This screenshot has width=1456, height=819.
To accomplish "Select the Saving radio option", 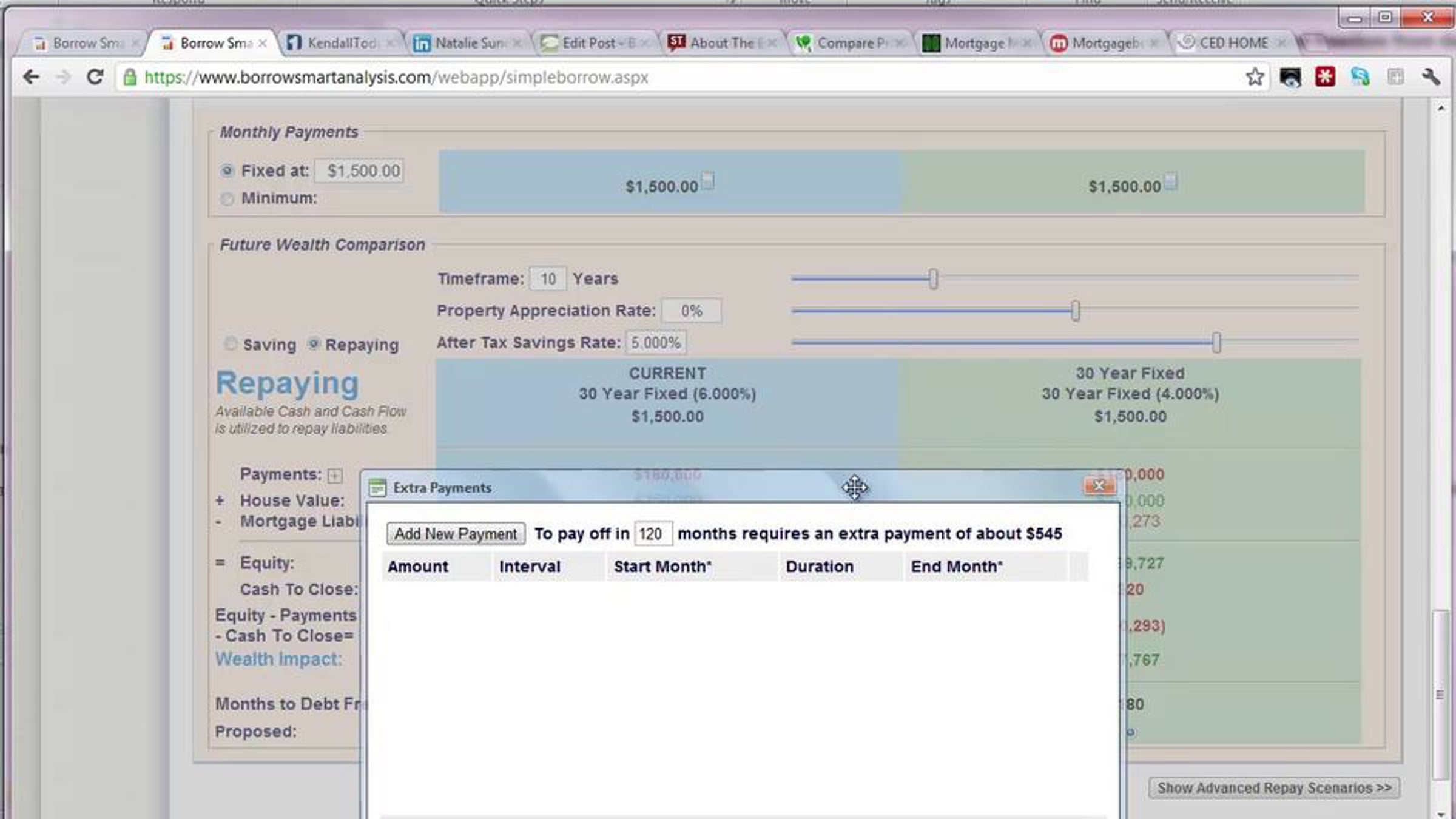I will pyautogui.click(x=230, y=344).
